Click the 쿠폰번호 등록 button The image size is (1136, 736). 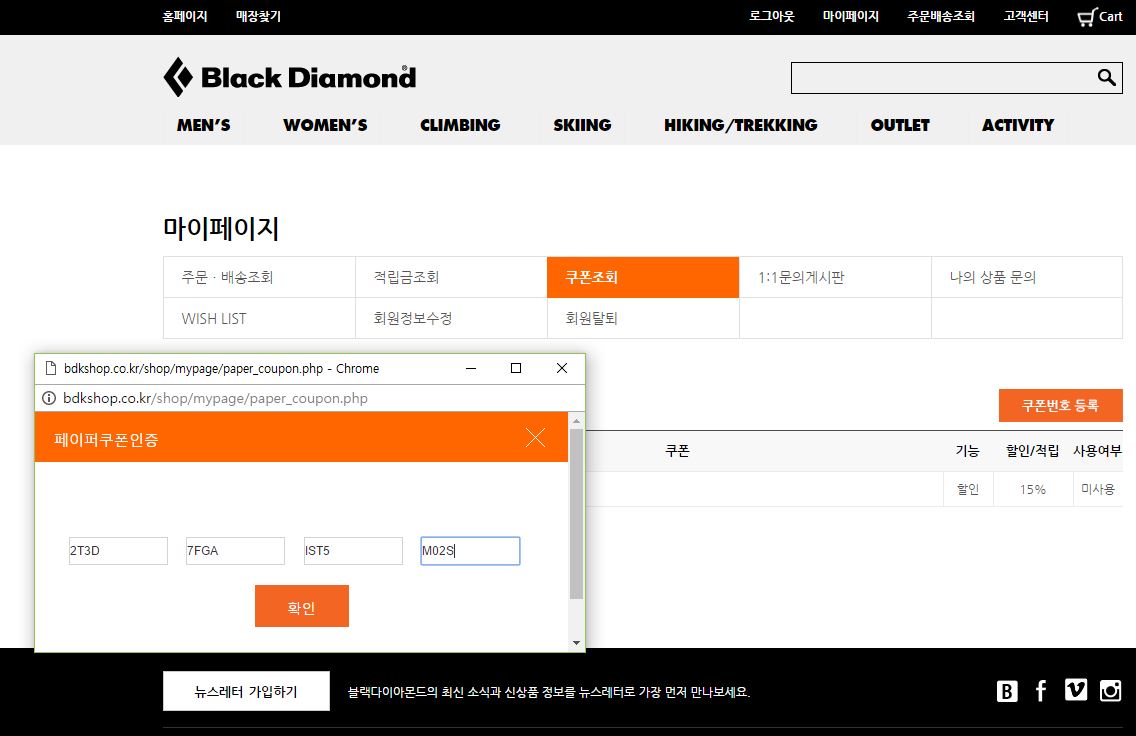pyautogui.click(x=1060, y=405)
